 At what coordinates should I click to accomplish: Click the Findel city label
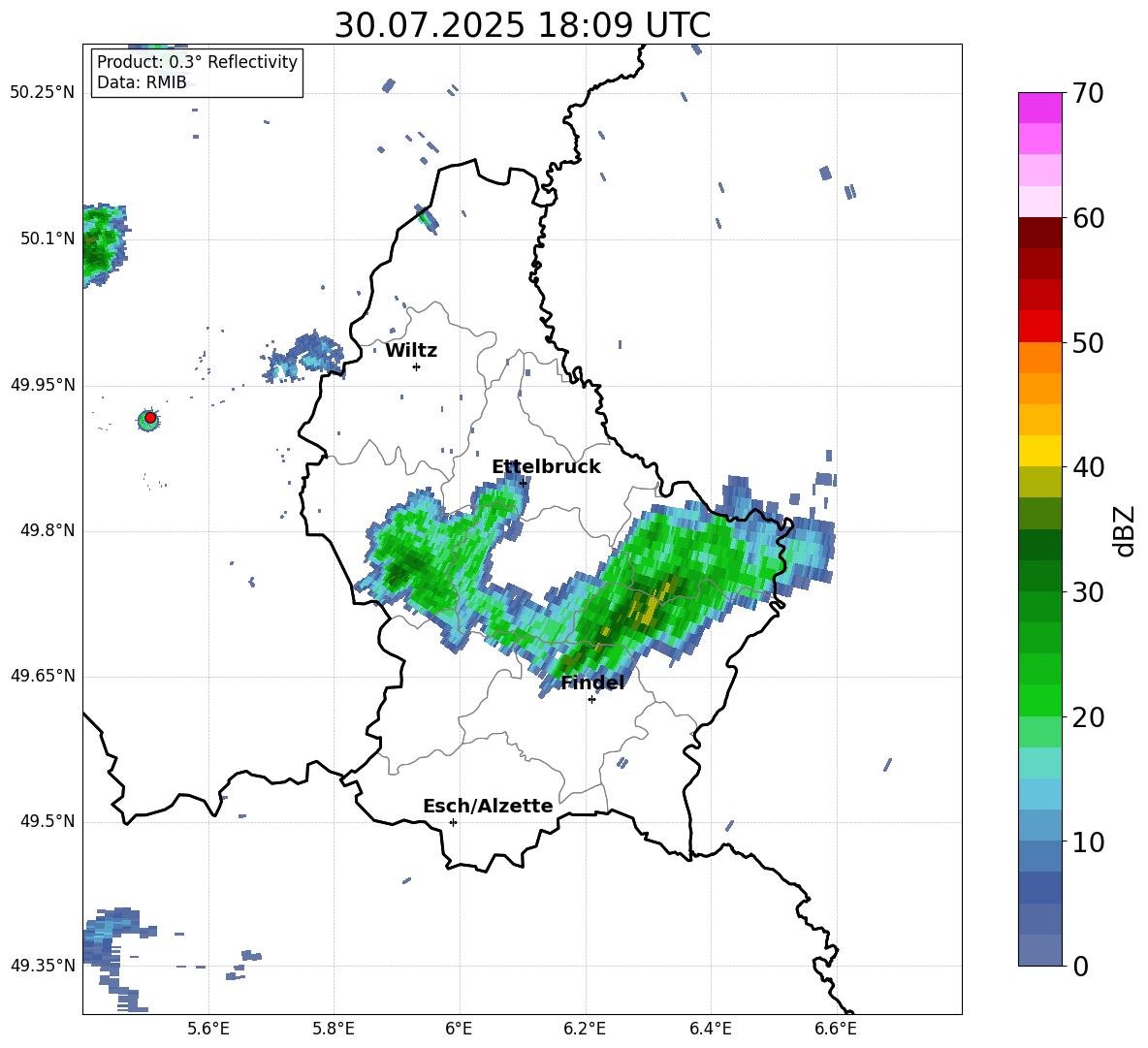pyautogui.click(x=592, y=683)
